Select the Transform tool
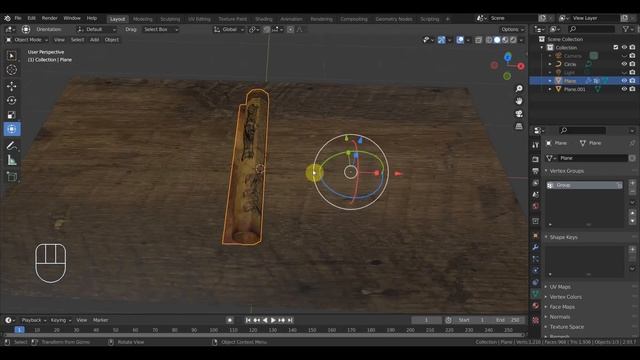This screenshot has width=640, height=360. [11, 129]
